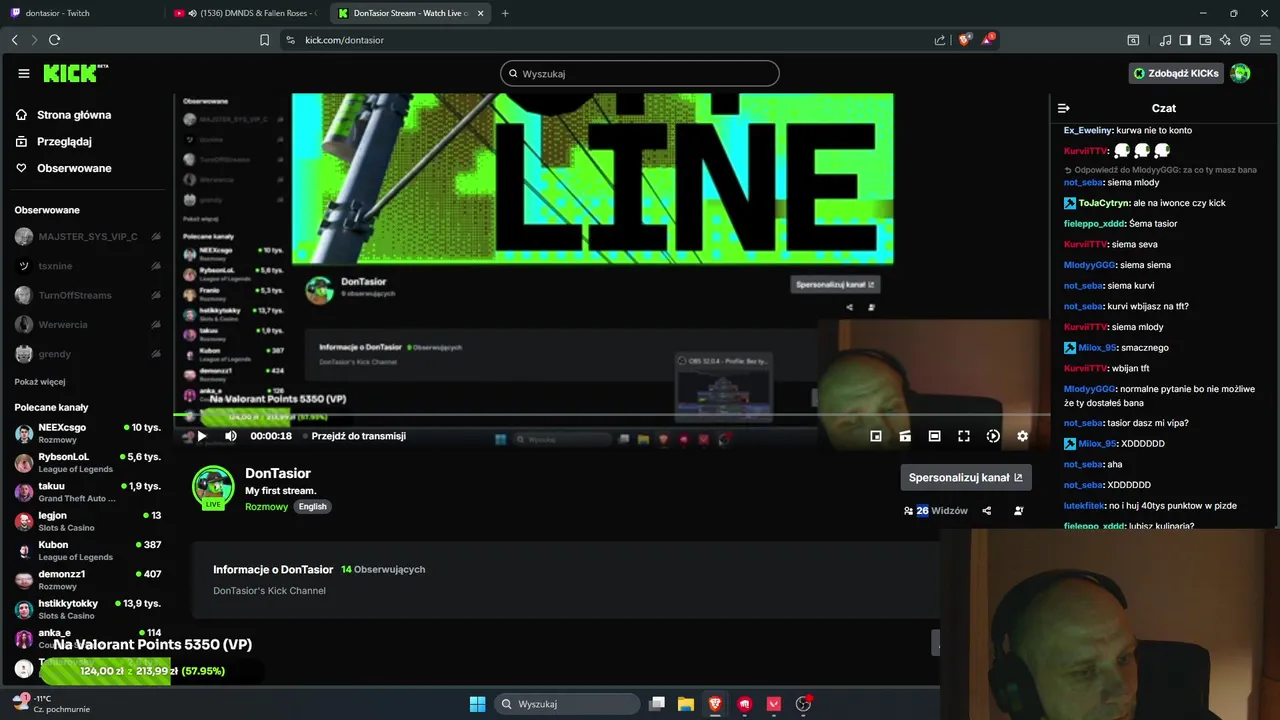
Task: Click DonTasior live avatar
Action: click(213, 488)
